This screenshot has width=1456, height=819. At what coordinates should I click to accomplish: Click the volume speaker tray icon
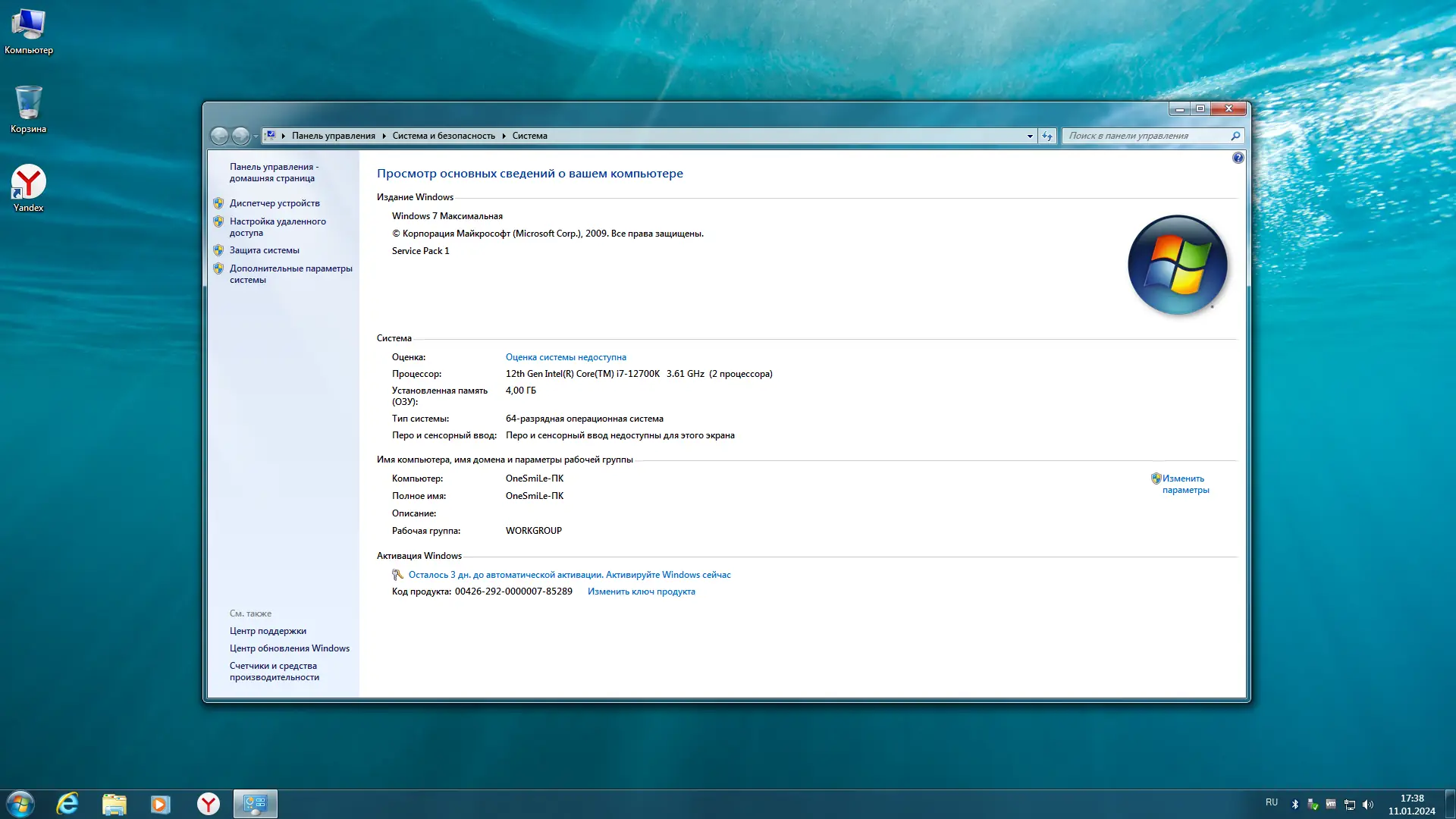pyautogui.click(x=1368, y=805)
